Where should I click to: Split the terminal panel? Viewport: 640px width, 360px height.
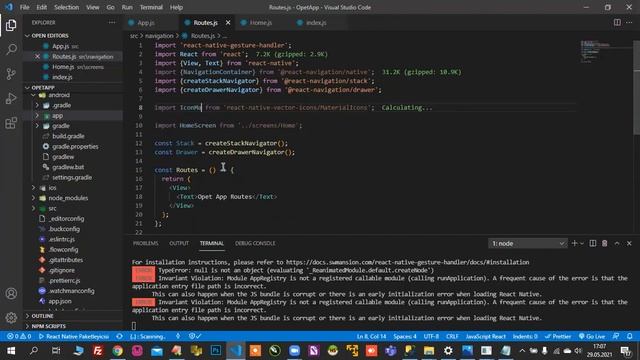[593, 243]
